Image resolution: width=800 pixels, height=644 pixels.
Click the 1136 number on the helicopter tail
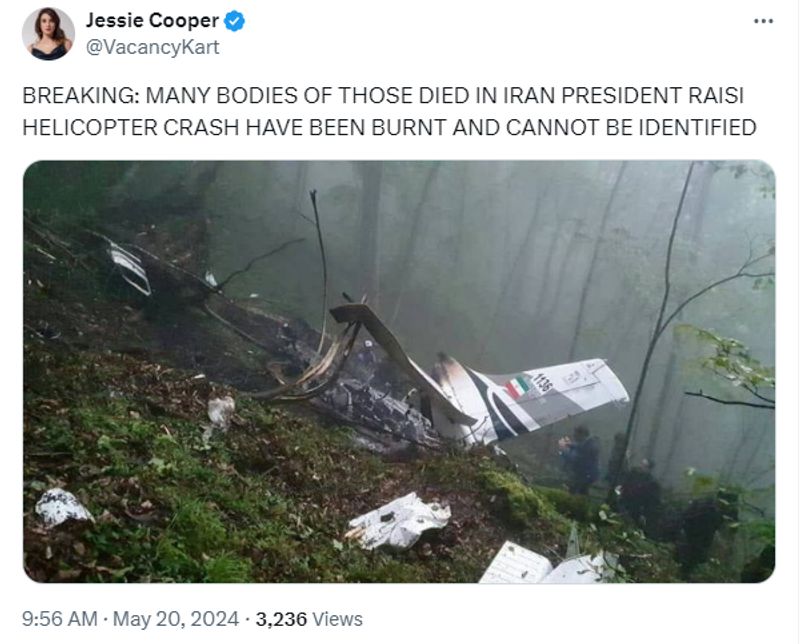click(x=542, y=382)
